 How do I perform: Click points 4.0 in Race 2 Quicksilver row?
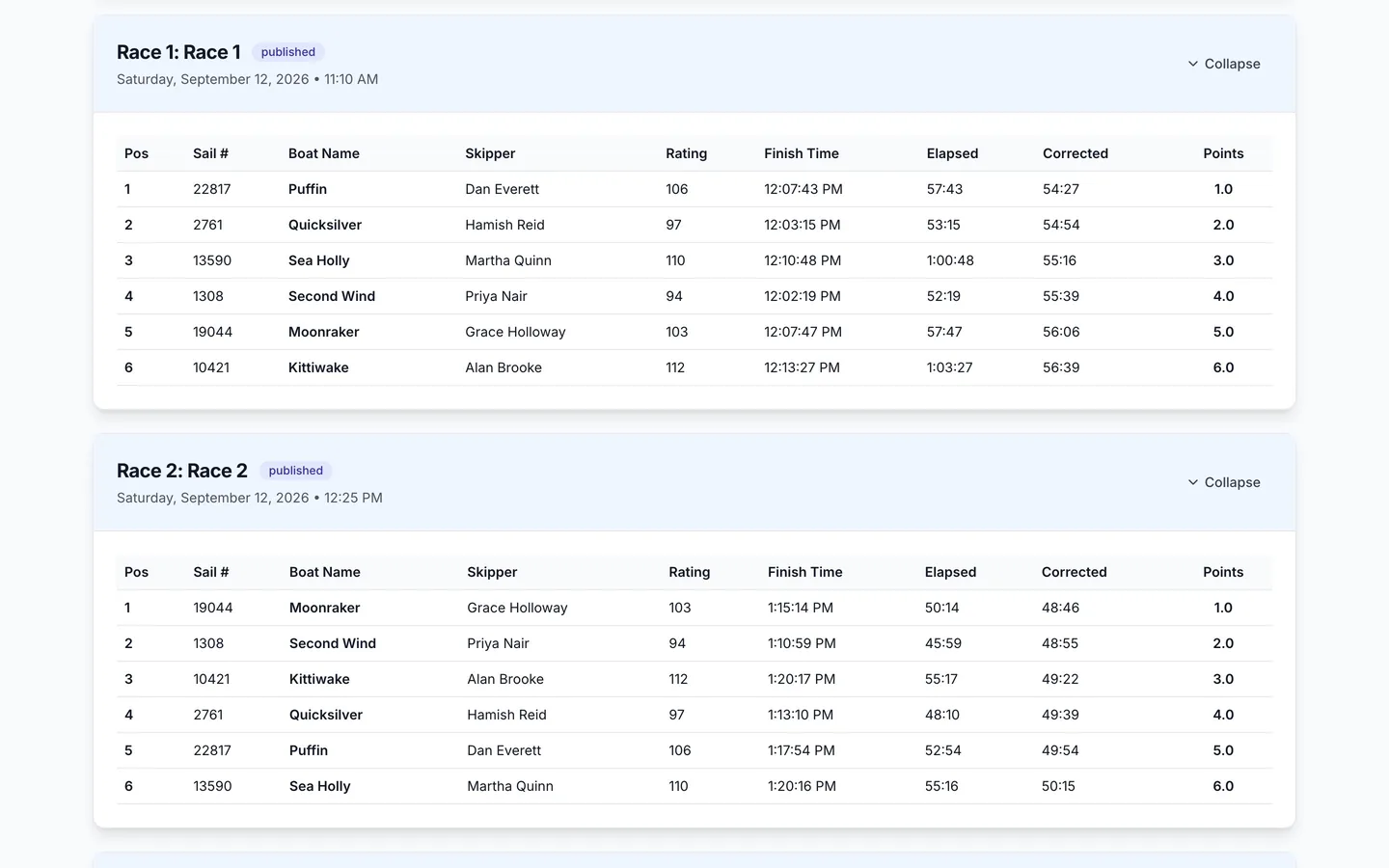1223,715
